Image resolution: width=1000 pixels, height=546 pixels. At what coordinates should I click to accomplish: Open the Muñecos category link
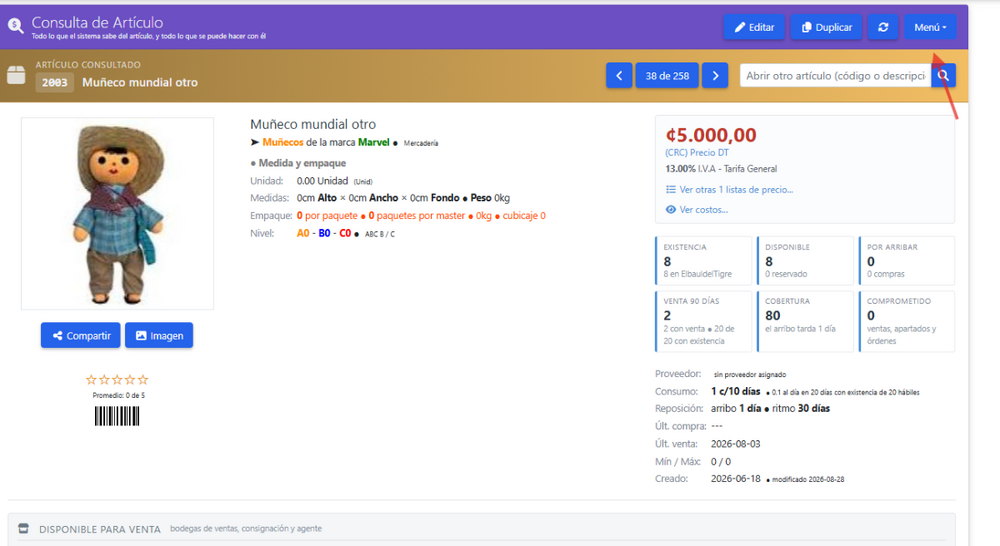pos(283,142)
